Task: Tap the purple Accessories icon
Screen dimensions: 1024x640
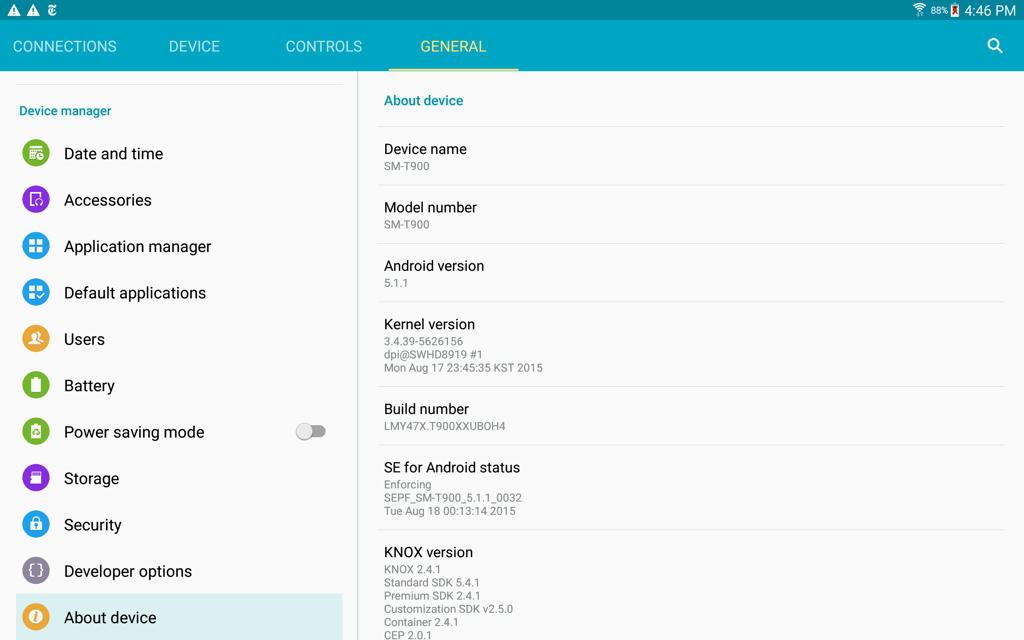Action: click(36, 200)
